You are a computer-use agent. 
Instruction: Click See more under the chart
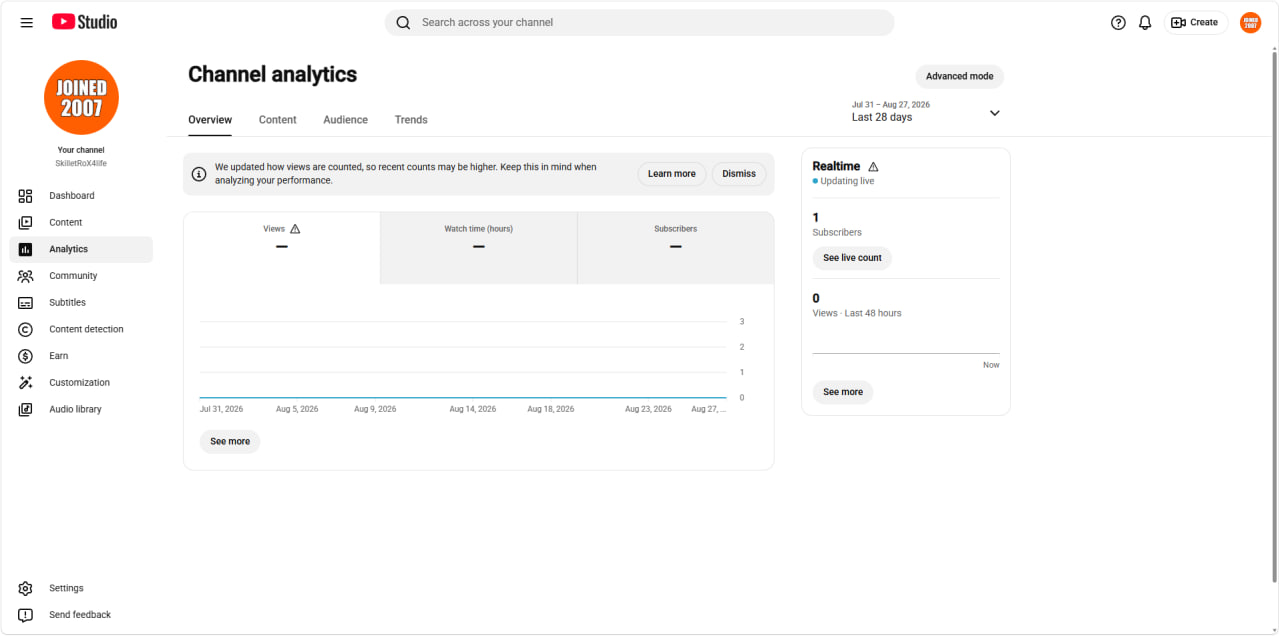pos(230,441)
